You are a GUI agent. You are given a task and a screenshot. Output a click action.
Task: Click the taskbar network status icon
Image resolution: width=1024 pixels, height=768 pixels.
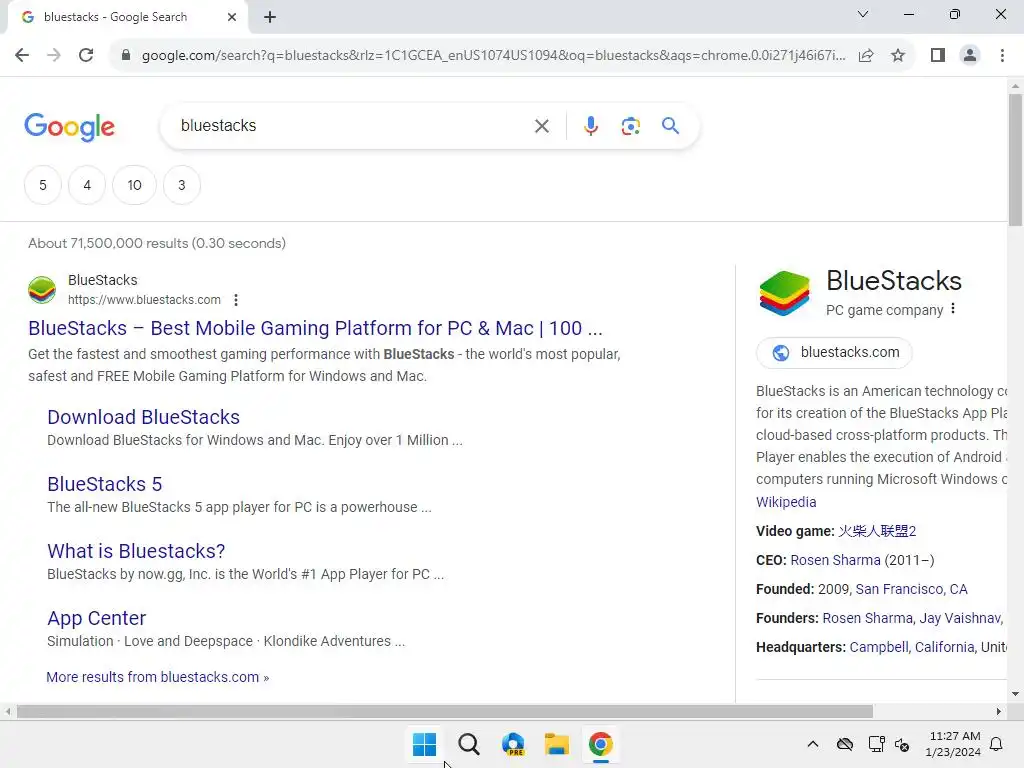[876, 744]
